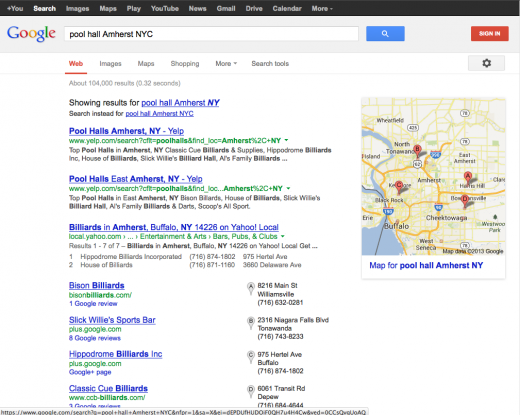The image size is (520, 415).
Task: Click the Google logo
Action: (31, 33)
